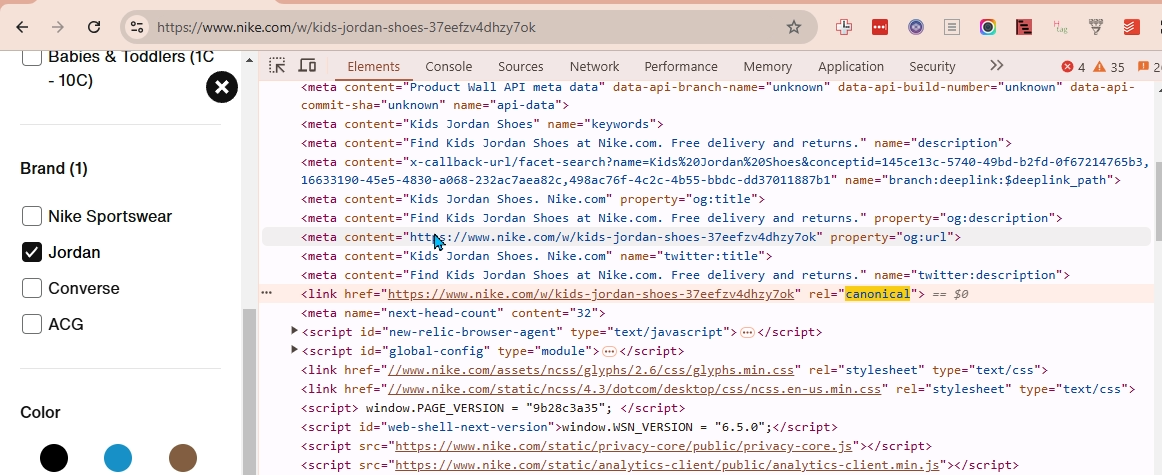Open the Application tab
Image resolution: width=1162 pixels, height=475 pixels.
click(850, 67)
